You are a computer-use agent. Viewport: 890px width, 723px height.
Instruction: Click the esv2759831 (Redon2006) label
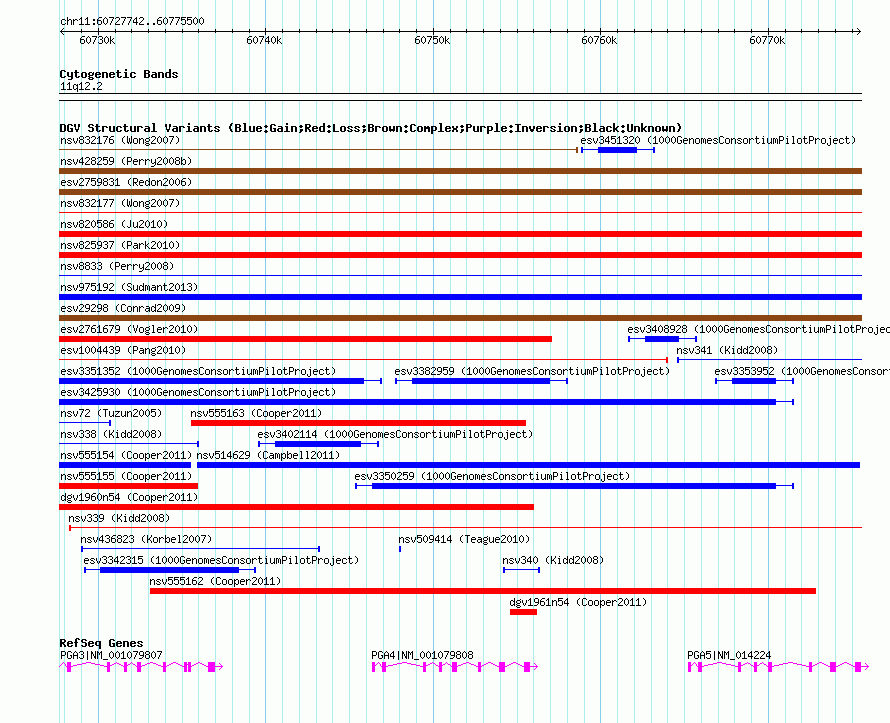click(126, 182)
